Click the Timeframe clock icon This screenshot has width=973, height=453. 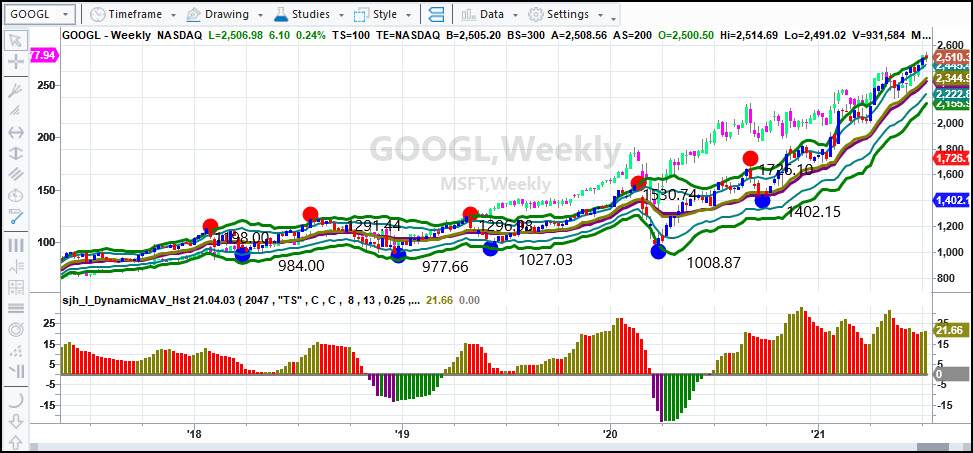click(x=97, y=14)
